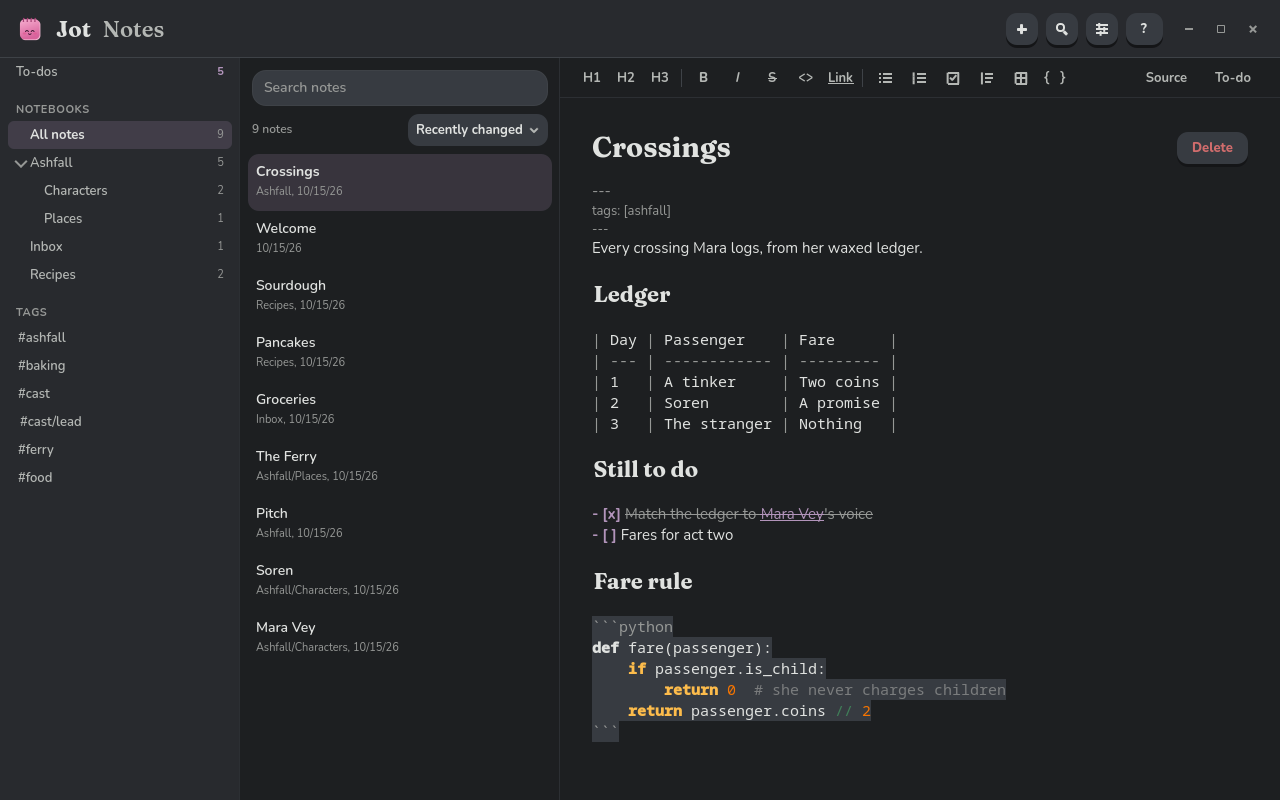Open the Recipes notebook
Viewport: 1280px width, 800px height.
(120, 275)
